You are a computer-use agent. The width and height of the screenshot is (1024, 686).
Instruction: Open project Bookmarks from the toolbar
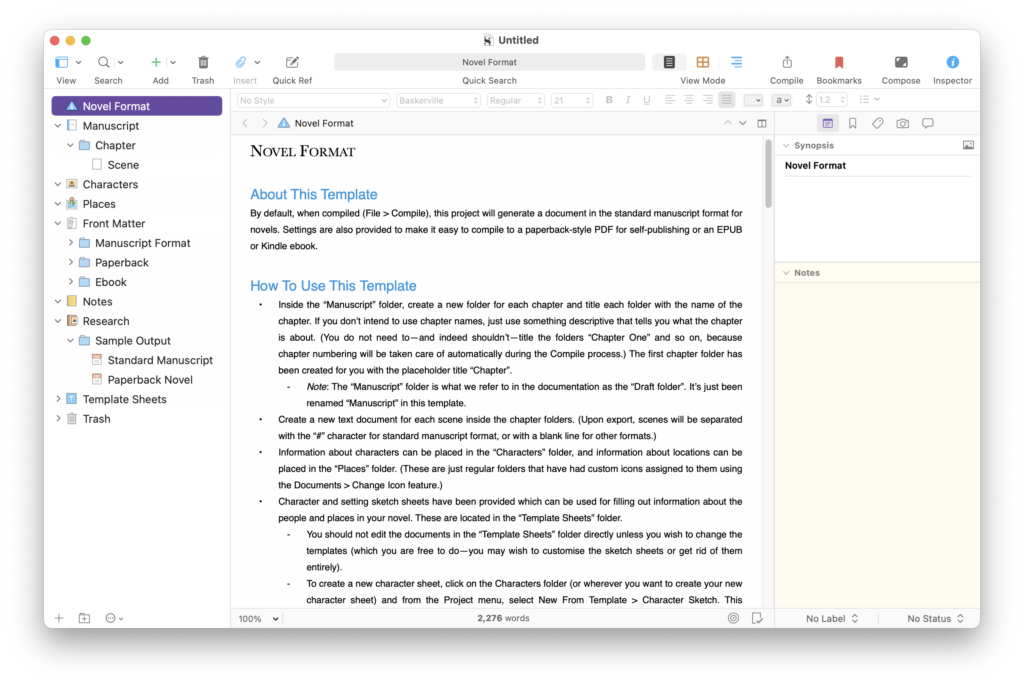(839, 62)
